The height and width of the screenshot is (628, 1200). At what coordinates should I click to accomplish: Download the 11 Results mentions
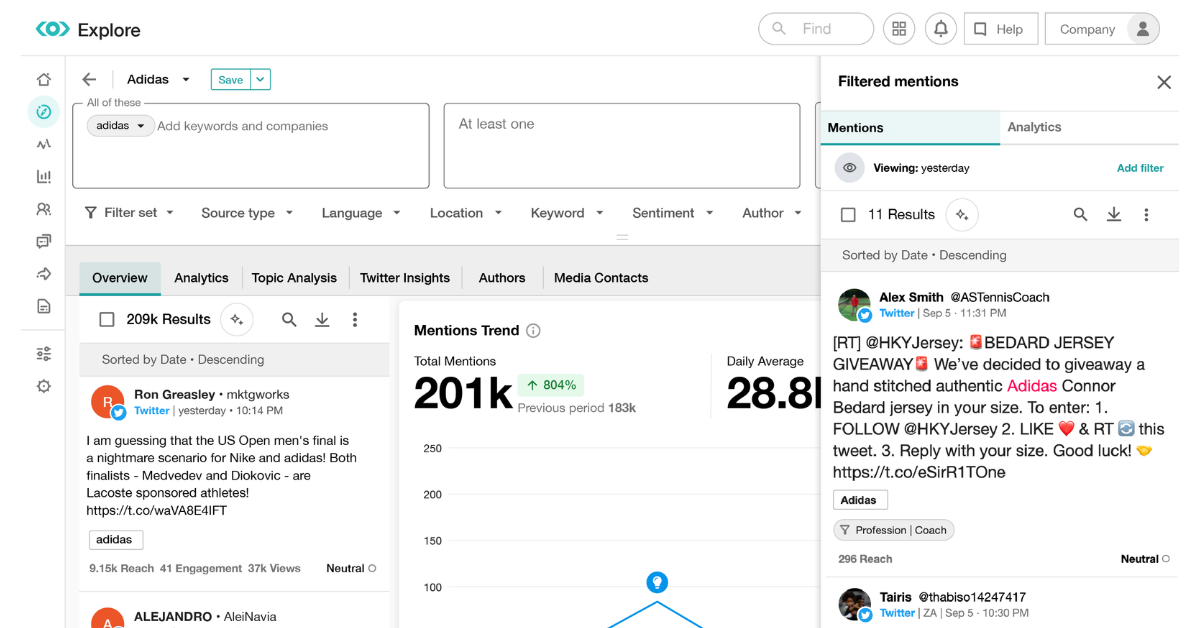tap(1114, 215)
